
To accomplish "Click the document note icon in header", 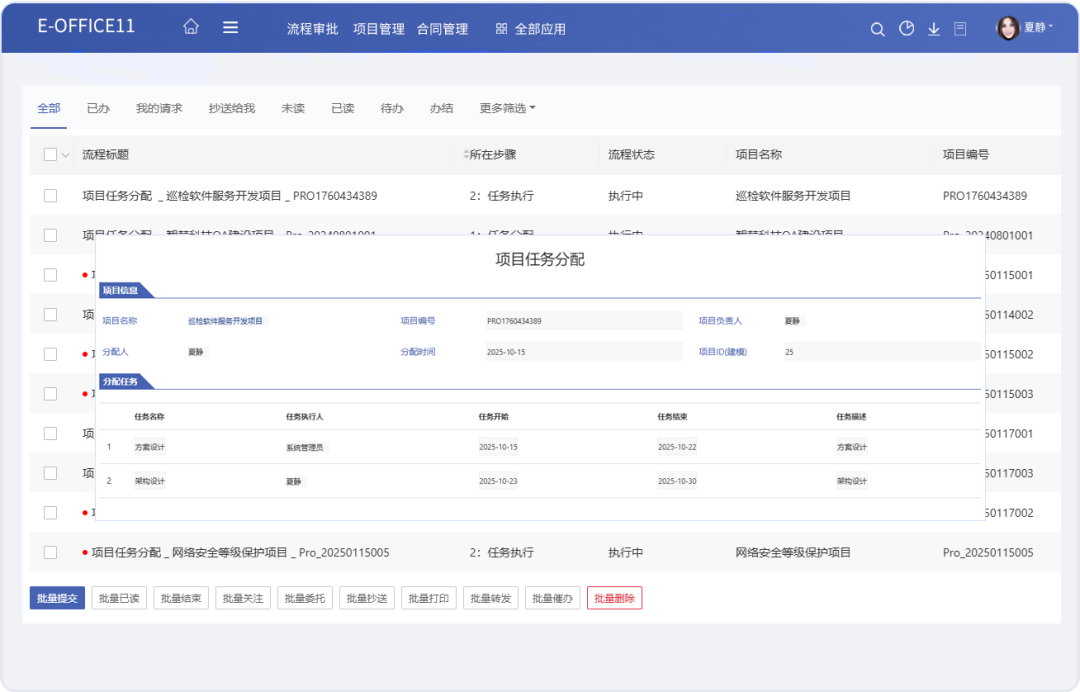I will (961, 29).
